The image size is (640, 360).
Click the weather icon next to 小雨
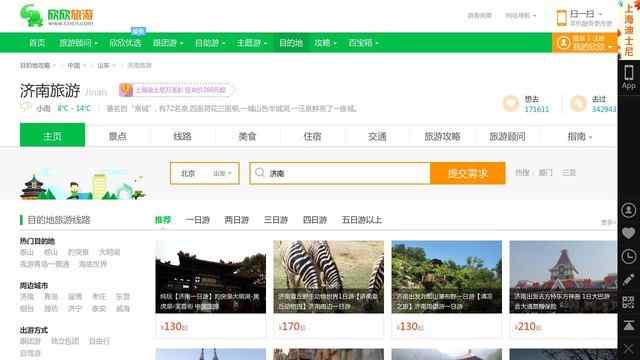(x=26, y=107)
